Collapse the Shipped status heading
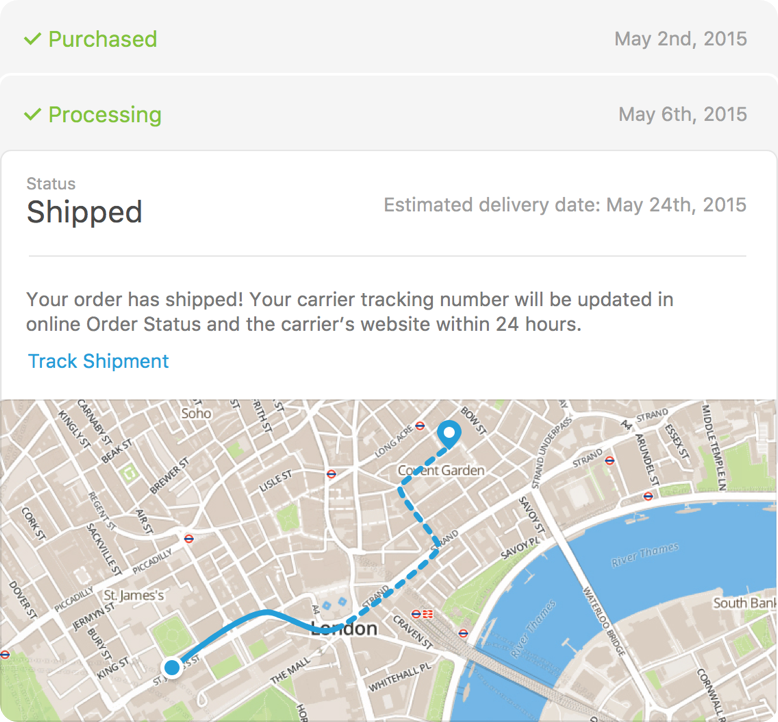The image size is (778, 722). (x=84, y=212)
